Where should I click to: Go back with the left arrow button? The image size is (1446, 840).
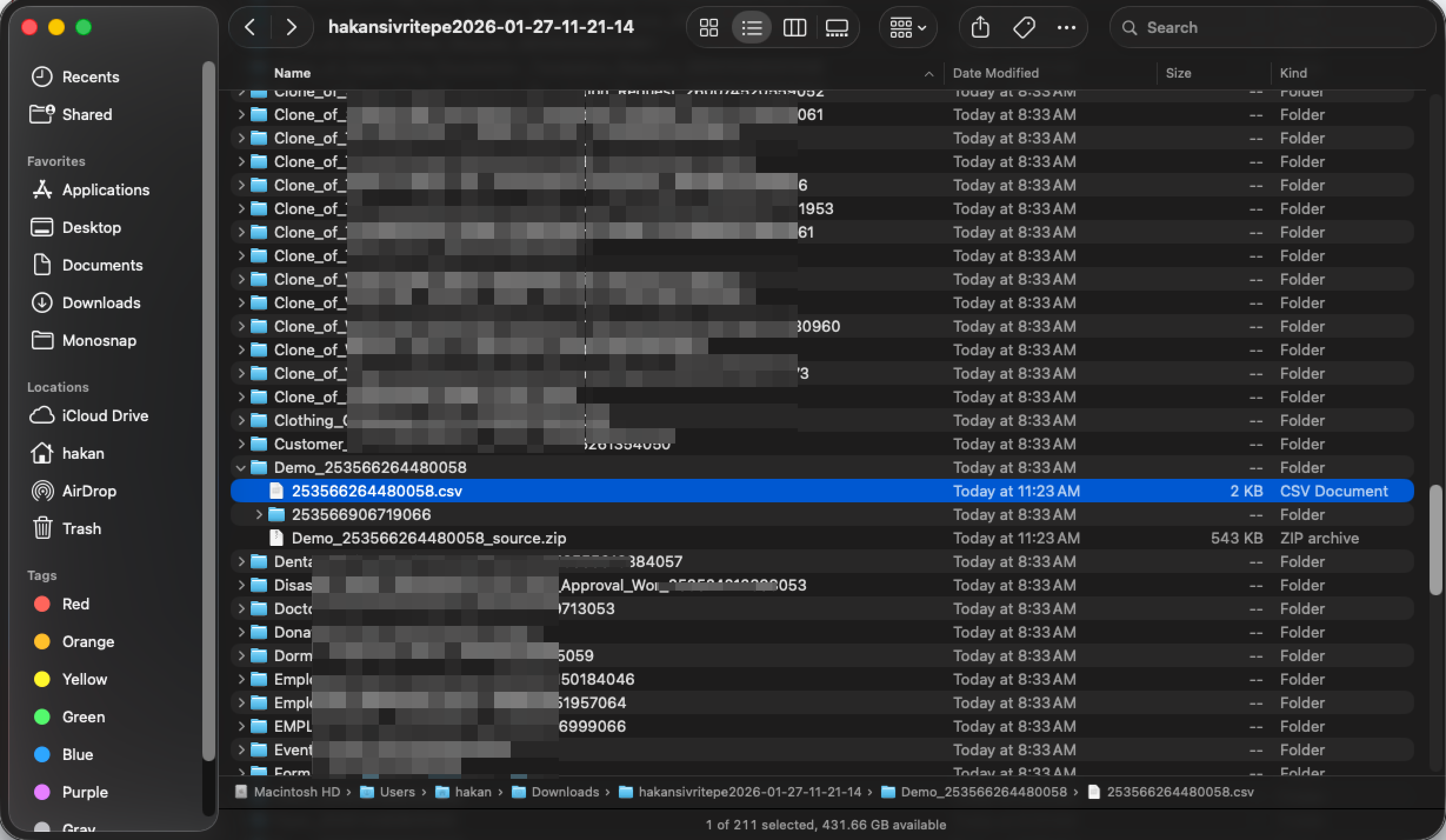pos(250,27)
